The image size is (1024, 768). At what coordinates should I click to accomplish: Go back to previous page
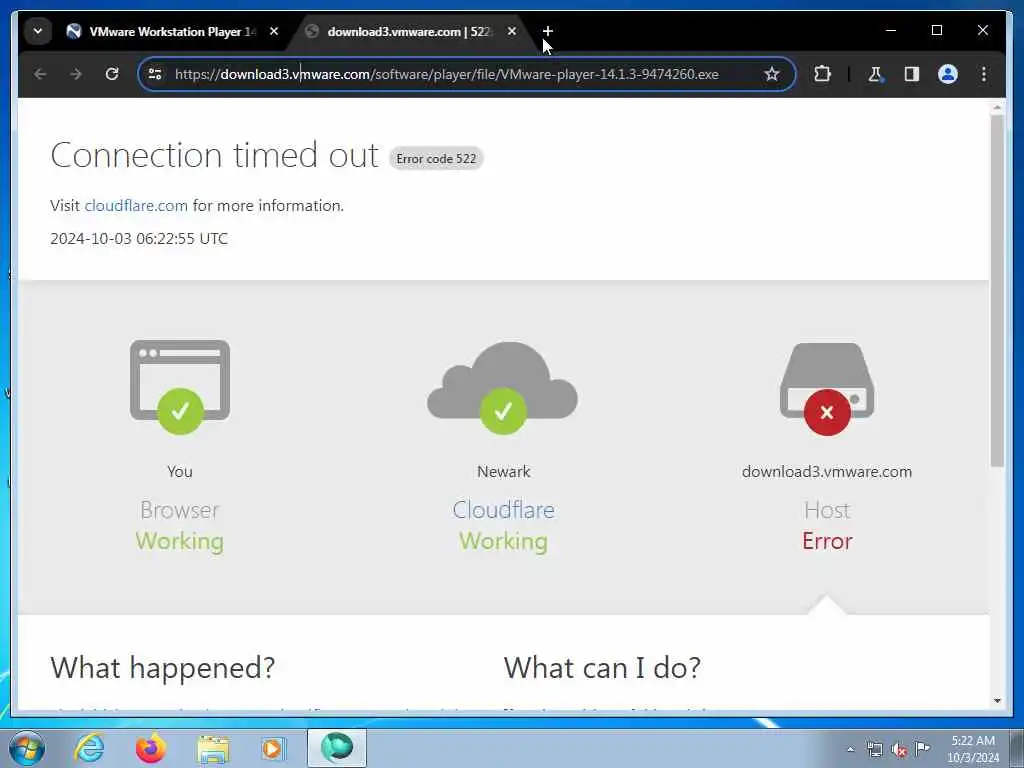(x=40, y=74)
